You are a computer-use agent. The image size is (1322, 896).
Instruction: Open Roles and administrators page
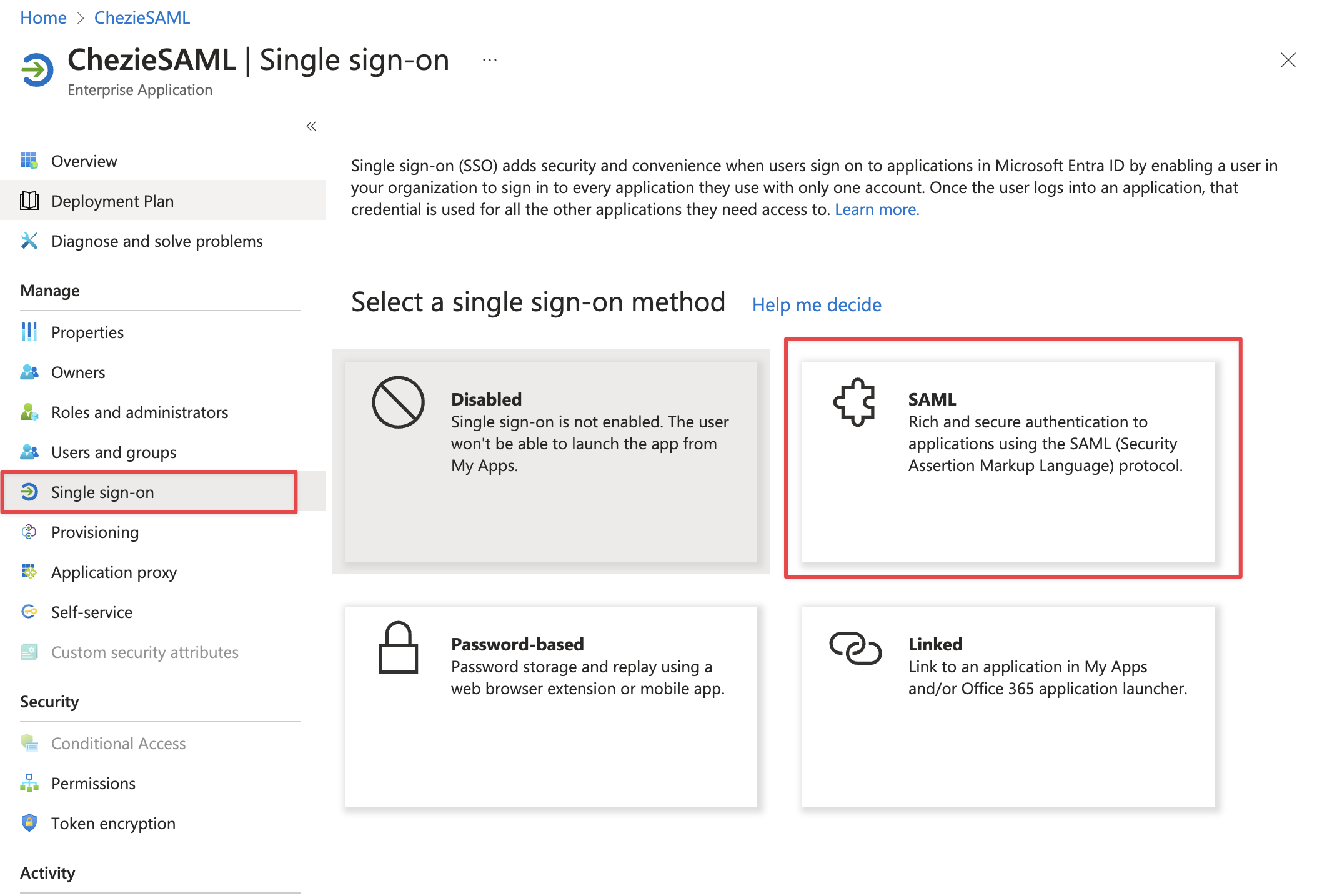139,412
